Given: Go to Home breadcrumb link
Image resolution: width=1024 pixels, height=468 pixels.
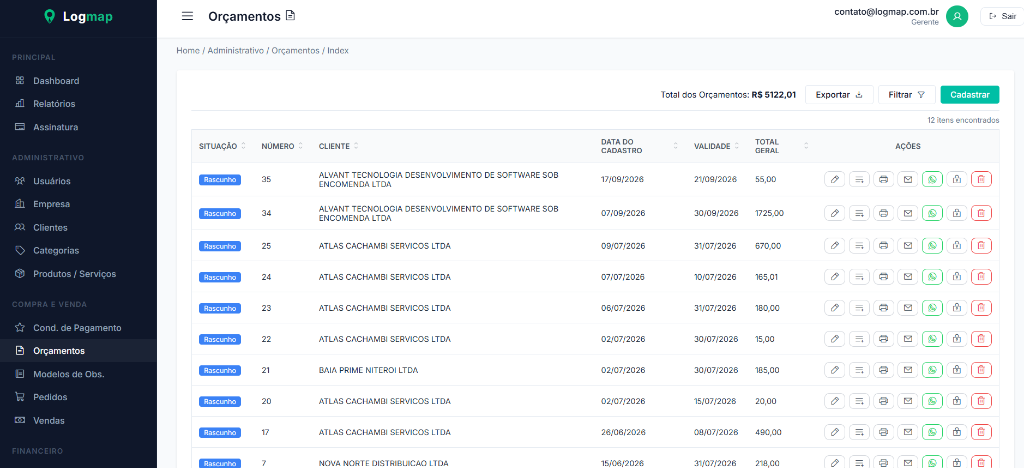Looking at the screenshot, I should coord(187,50).
